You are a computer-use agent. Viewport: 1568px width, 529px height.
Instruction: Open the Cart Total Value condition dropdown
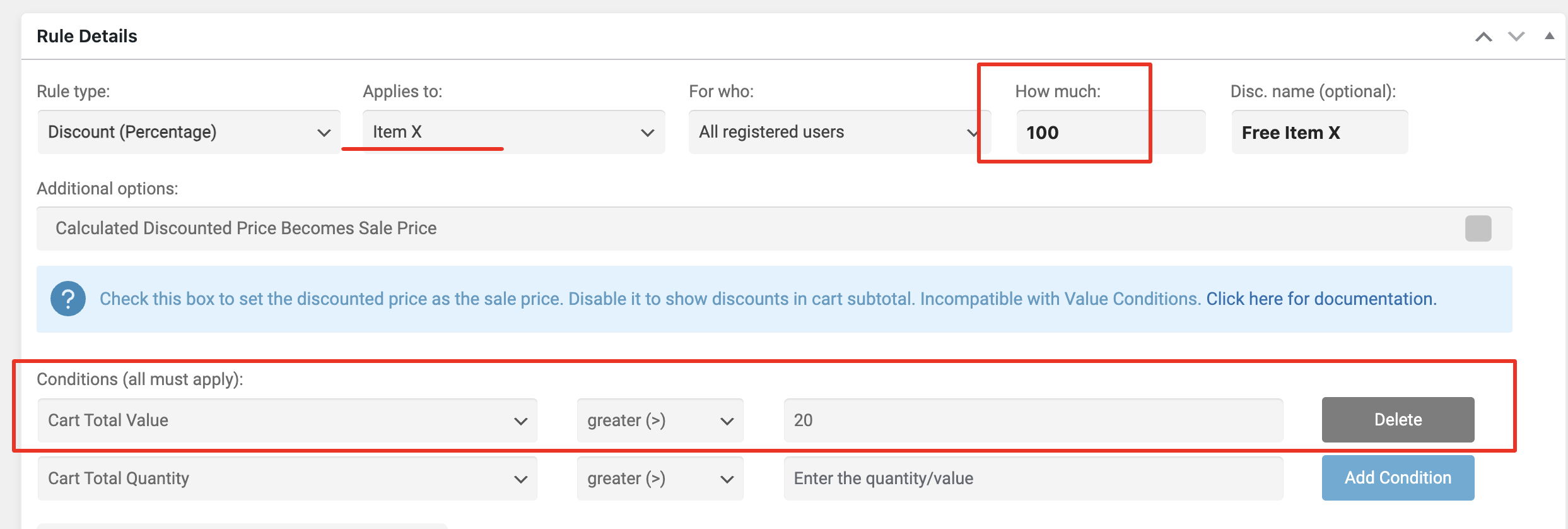[288, 420]
